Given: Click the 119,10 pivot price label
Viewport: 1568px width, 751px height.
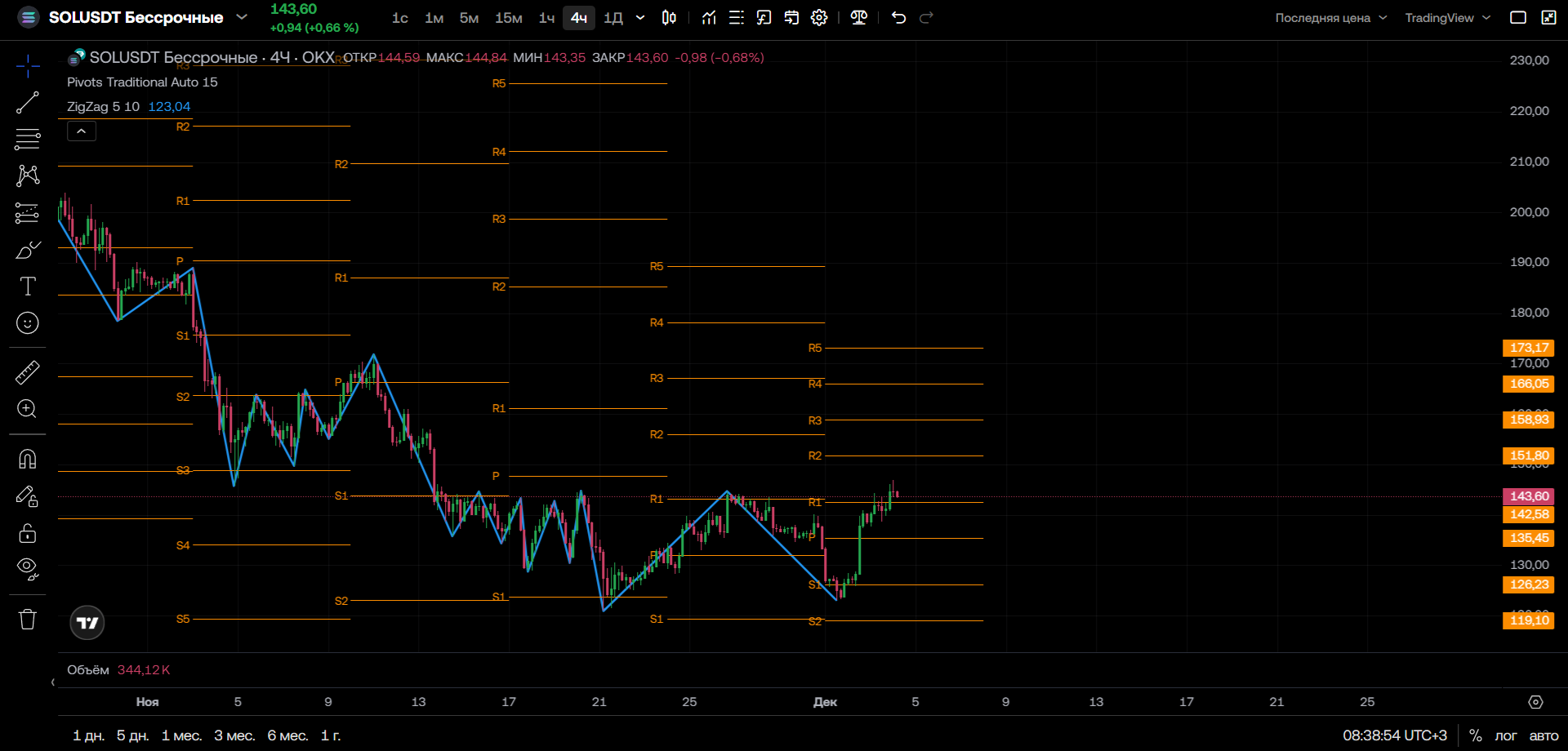Looking at the screenshot, I should tap(1529, 620).
